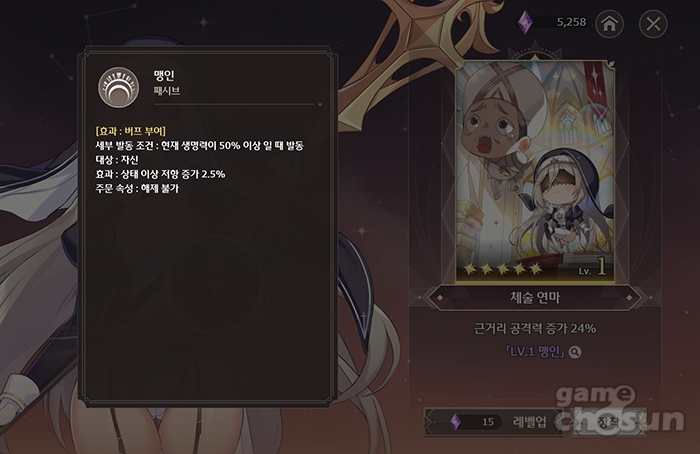Click the gem icon beside cost 15
The width and height of the screenshot is (700, 454).
[455, 421]
